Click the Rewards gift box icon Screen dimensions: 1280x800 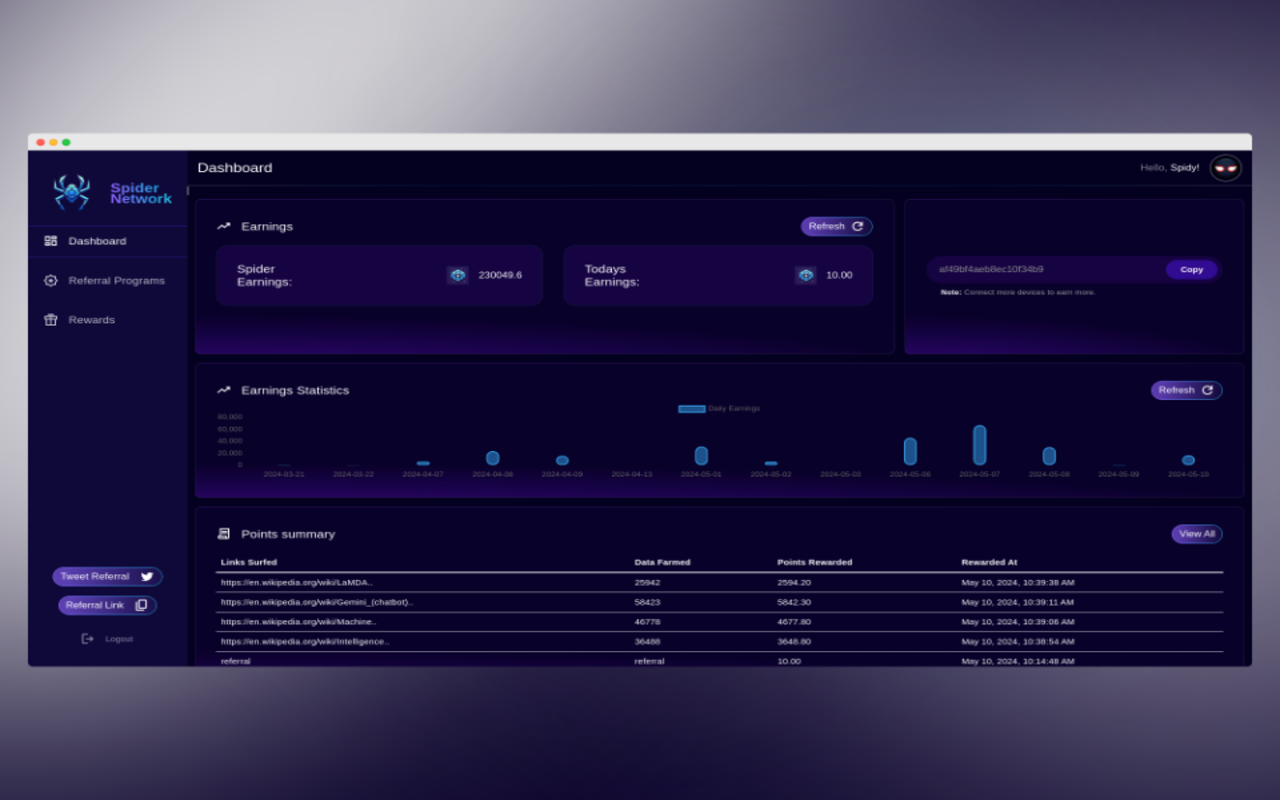tap(51, 320)
